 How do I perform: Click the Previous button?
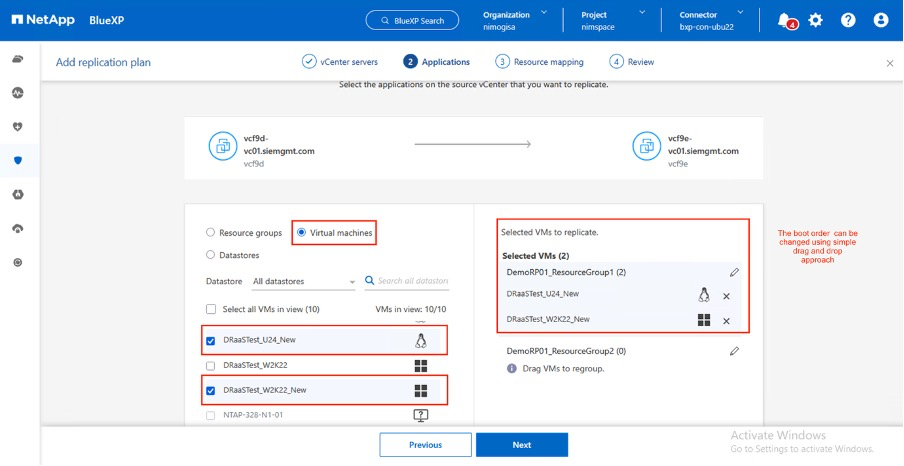click(x=425, y=445)
